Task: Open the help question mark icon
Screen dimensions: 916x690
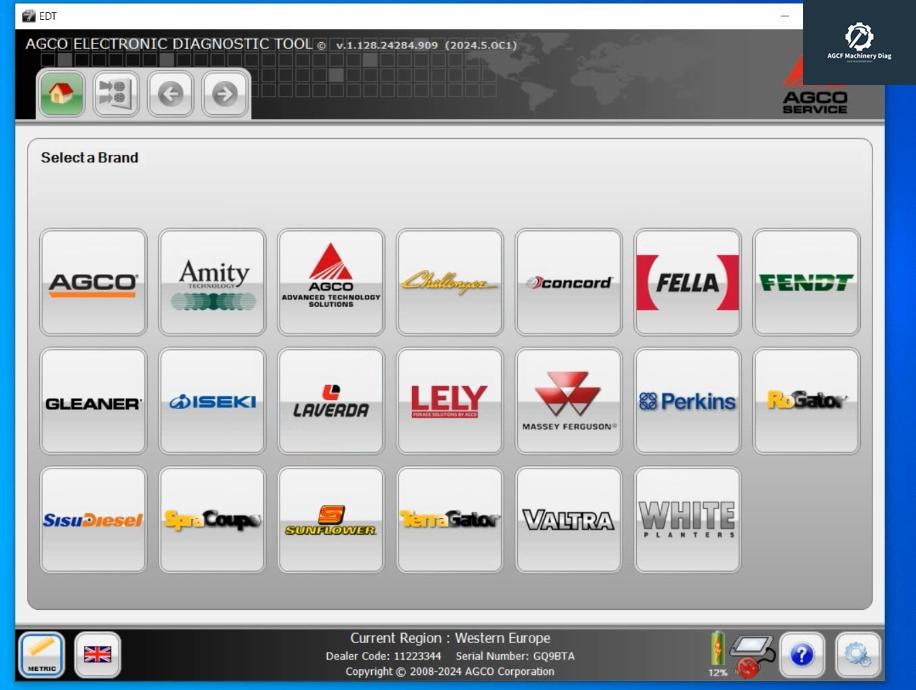Action: (x=802, y=655)
